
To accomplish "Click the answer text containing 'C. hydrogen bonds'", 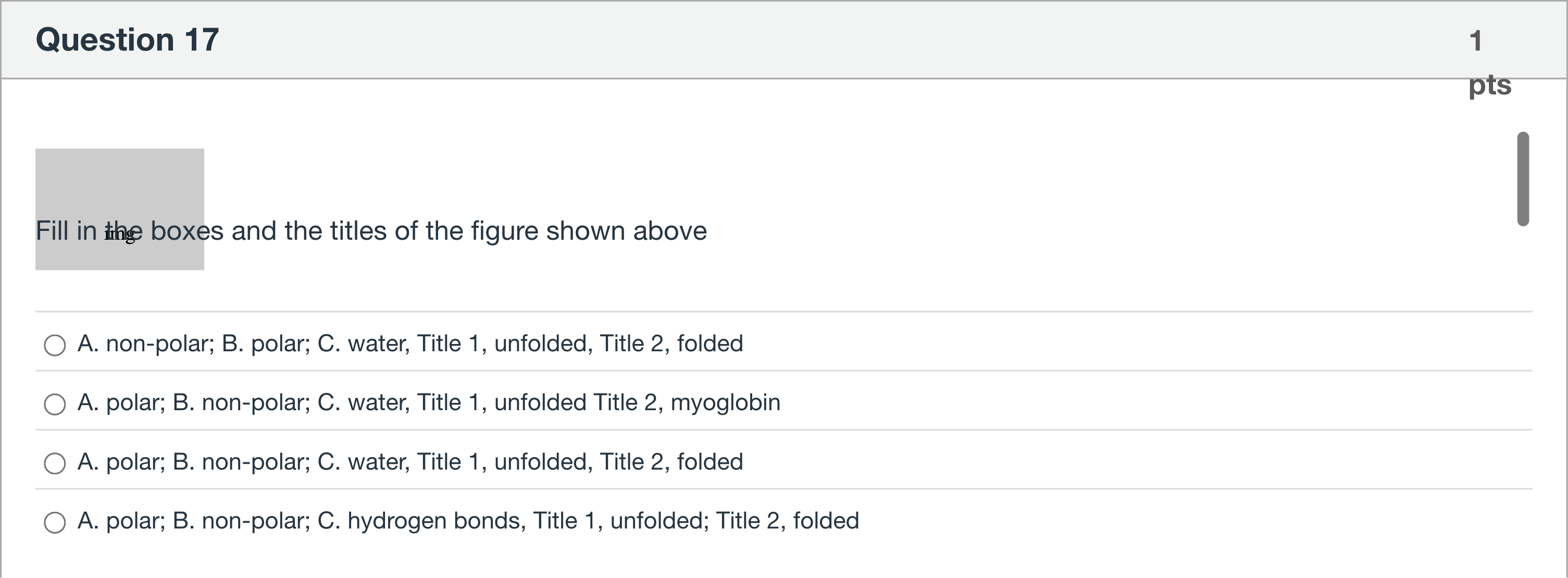I will (x=468, y=521).
